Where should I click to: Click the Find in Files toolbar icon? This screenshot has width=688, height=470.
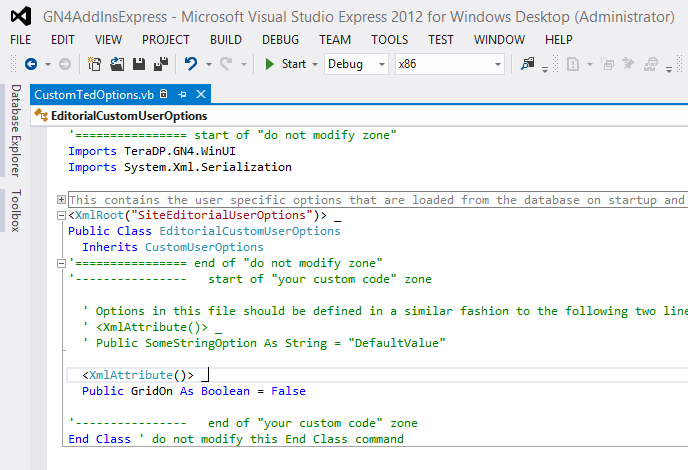(527, 64)
